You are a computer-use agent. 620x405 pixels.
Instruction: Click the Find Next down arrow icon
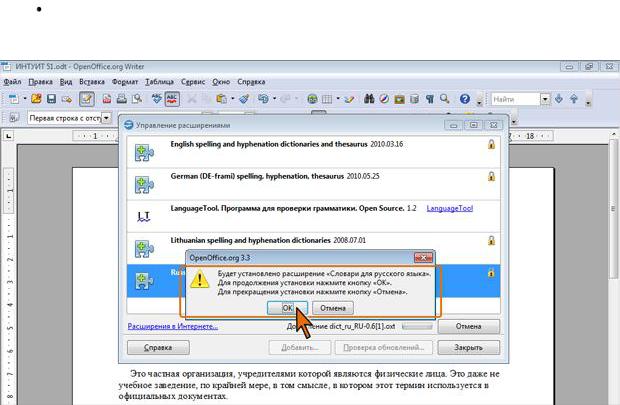(x=559, y=99)
